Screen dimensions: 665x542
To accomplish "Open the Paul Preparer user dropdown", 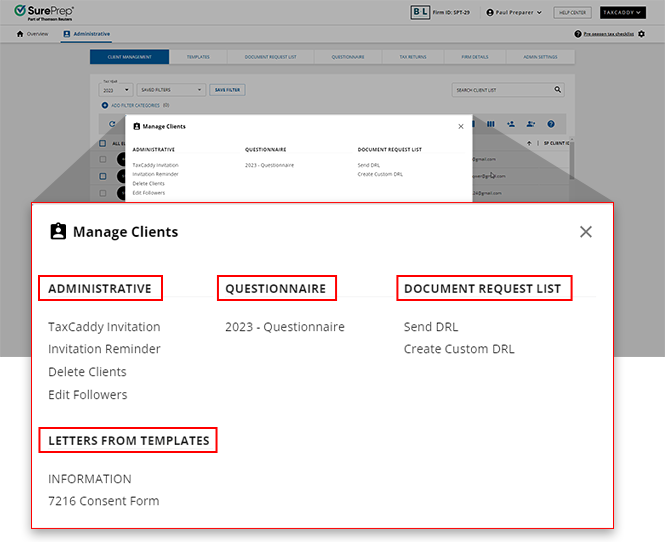I will tap(514, 13).
